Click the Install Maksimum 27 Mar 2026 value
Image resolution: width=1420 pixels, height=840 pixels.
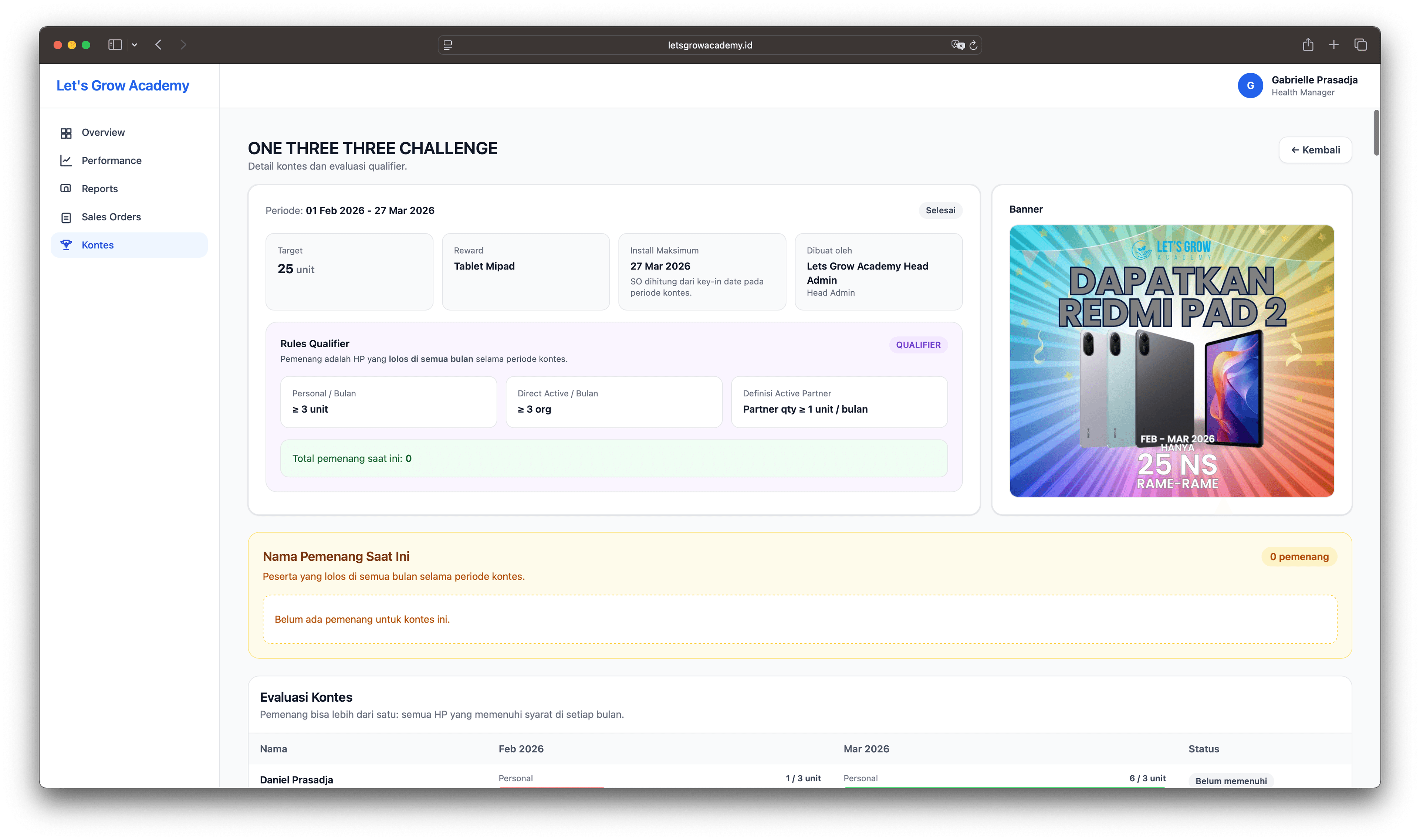pyautogui.click(x=660, y=266)
